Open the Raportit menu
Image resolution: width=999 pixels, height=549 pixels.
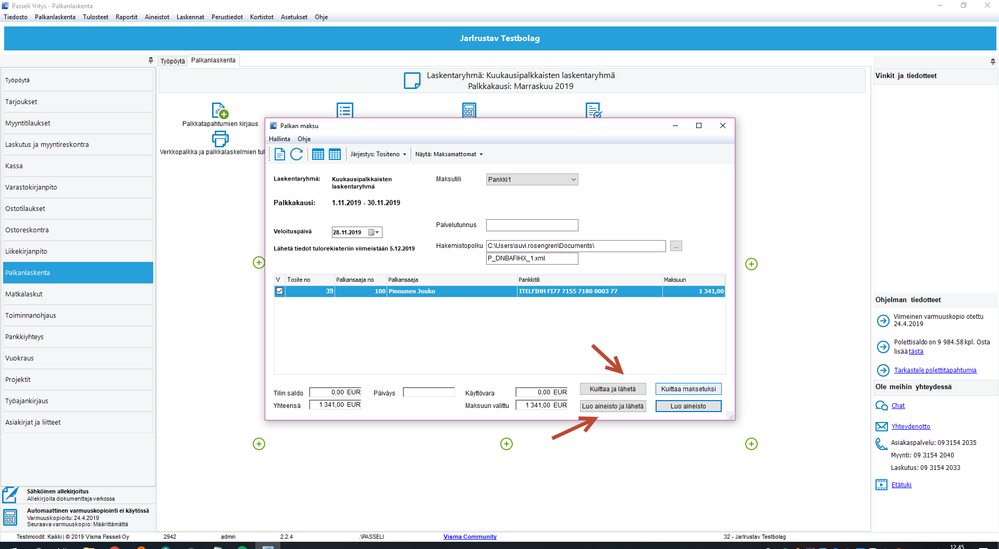(x=126, y=17)
